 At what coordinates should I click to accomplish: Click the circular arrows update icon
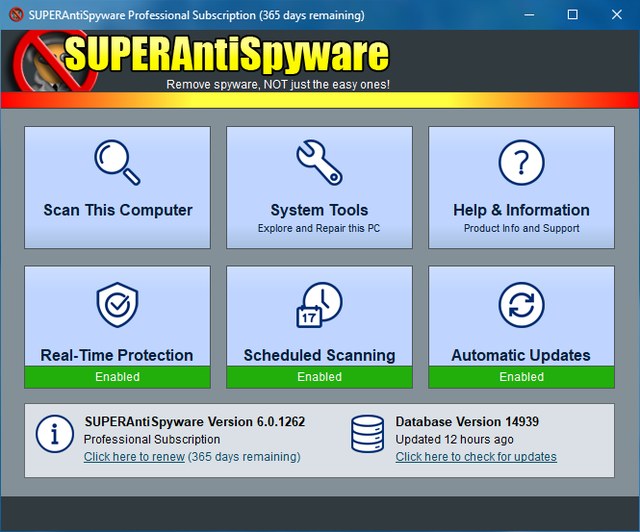pyautogui.click(x=521, y=306)
